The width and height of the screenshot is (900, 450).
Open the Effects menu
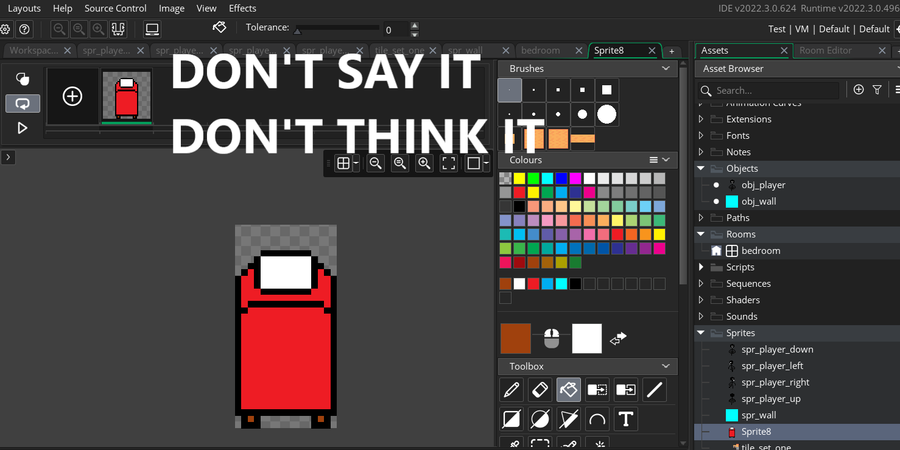click(x=242, y=8)
